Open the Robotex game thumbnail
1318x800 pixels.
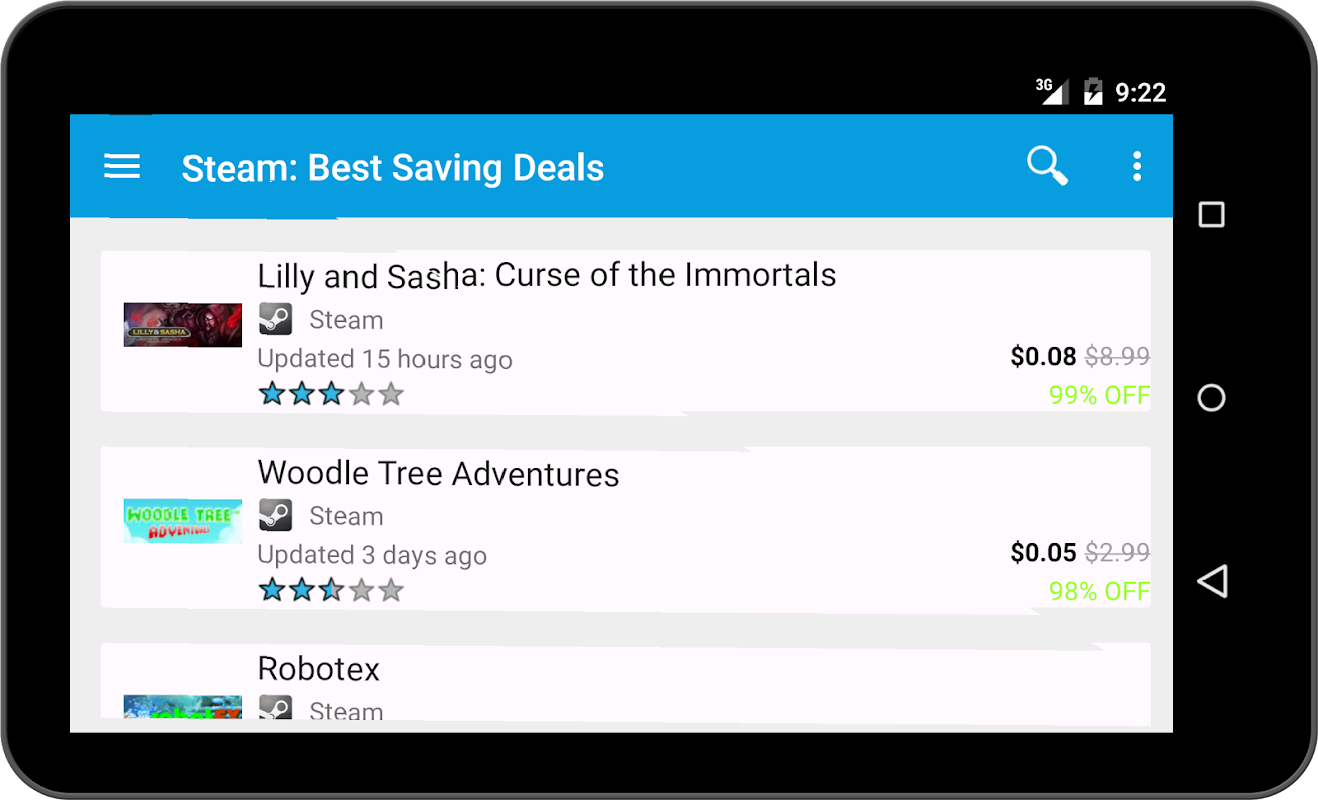pos(183,707)
